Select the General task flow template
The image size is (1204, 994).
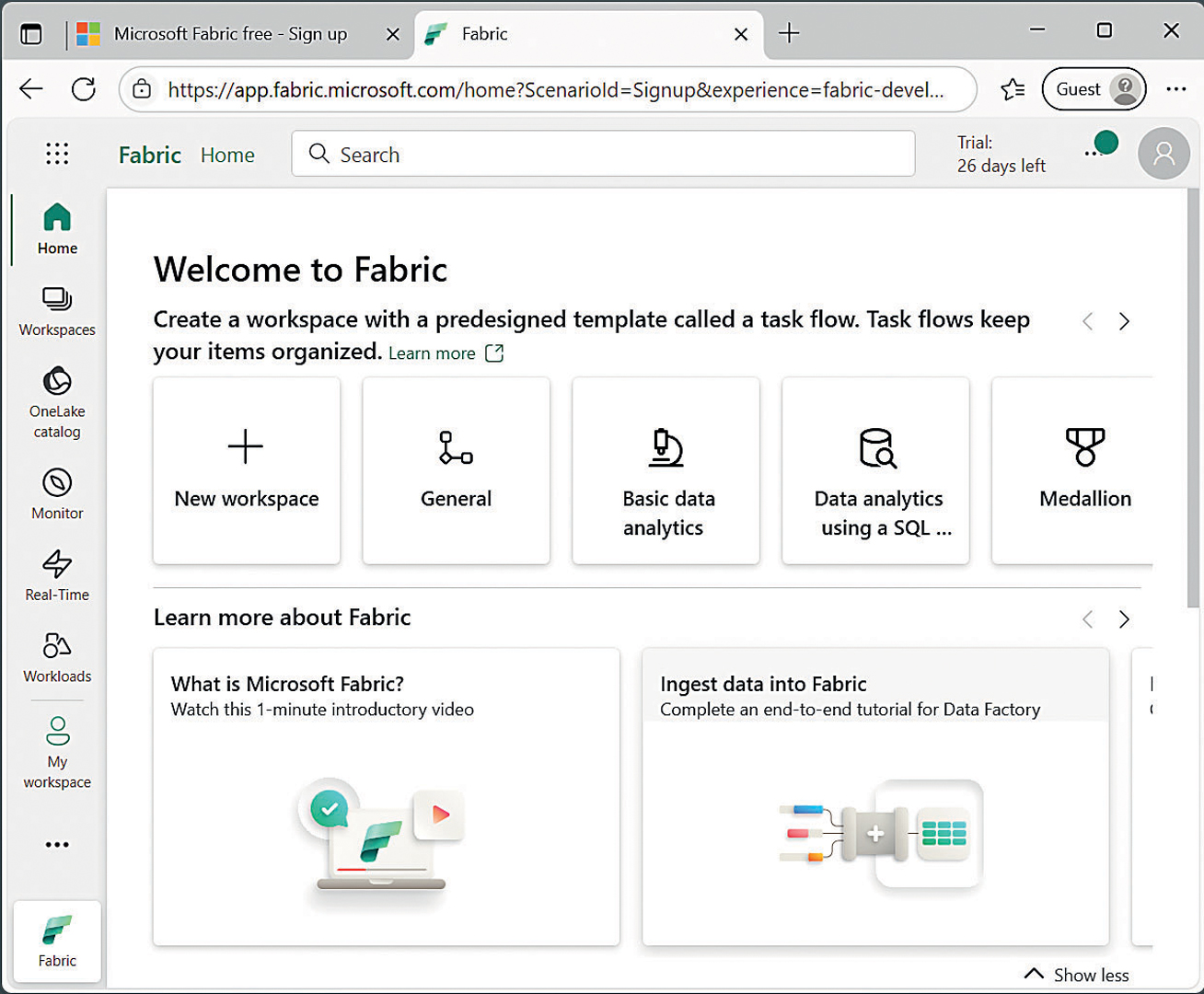[457, 470]
